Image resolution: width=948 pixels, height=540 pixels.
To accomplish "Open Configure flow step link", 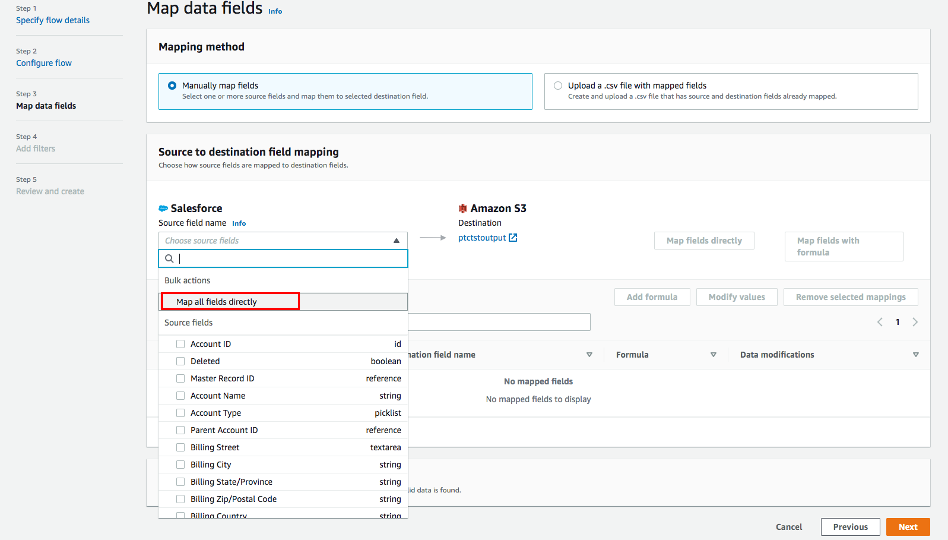I will coord(44,63).
